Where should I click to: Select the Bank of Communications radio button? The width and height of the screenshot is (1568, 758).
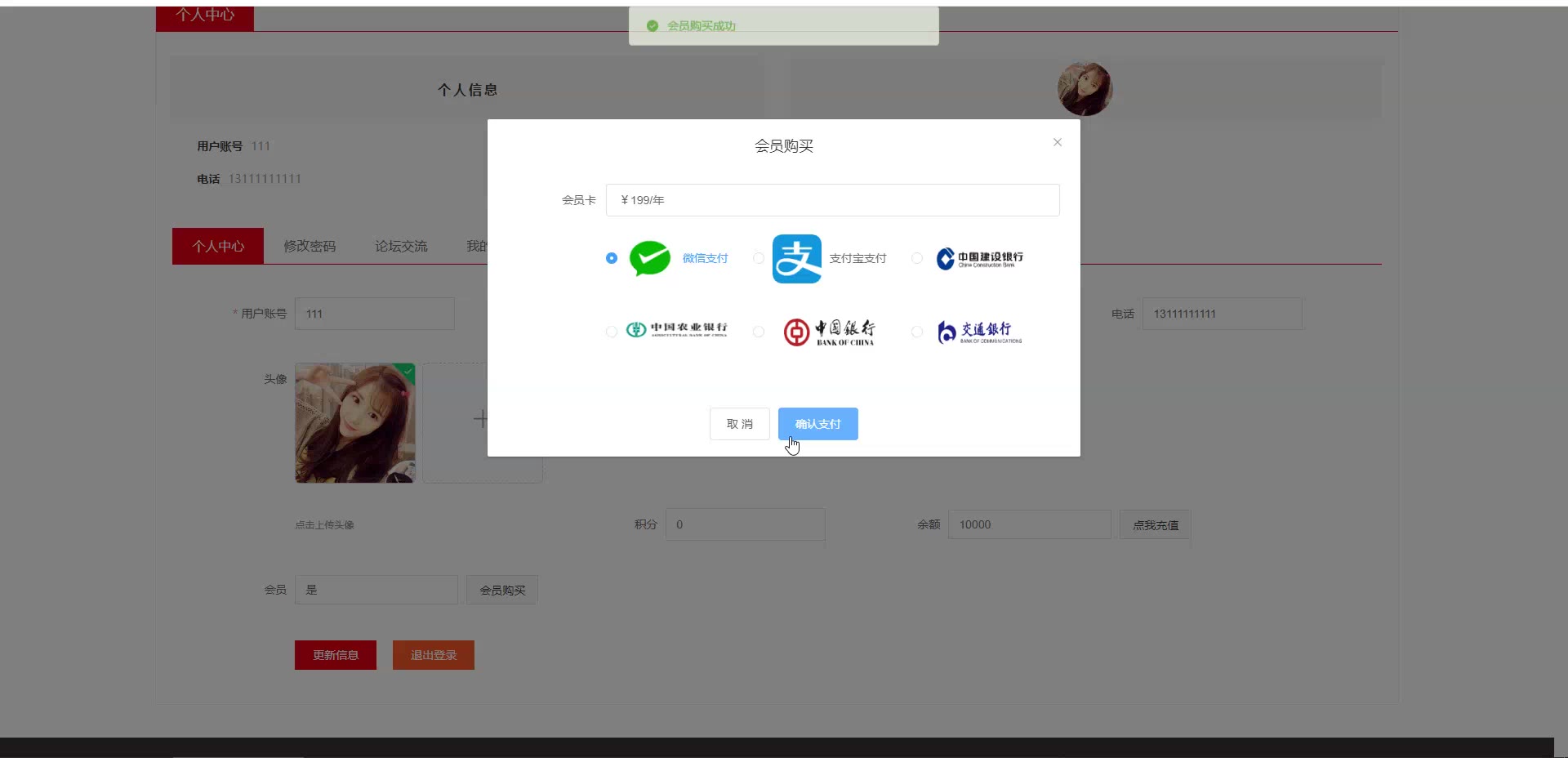click(x=917, y=332)
